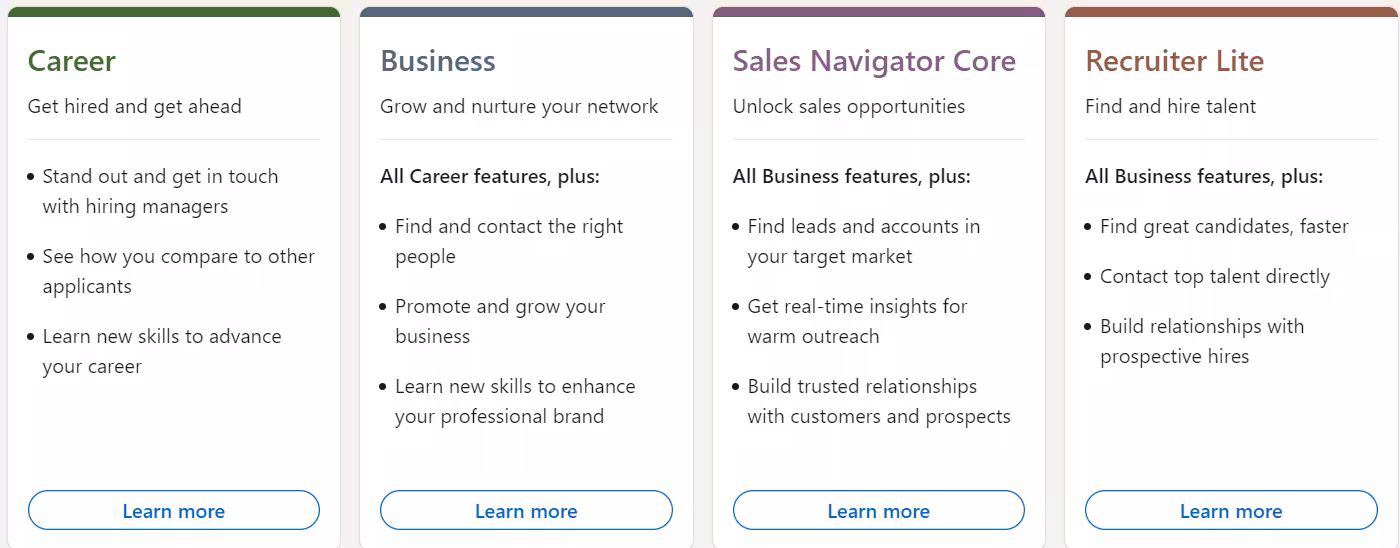Click Learn more under the Career plan
The image size is (1400, 548).
coord(173,510)
